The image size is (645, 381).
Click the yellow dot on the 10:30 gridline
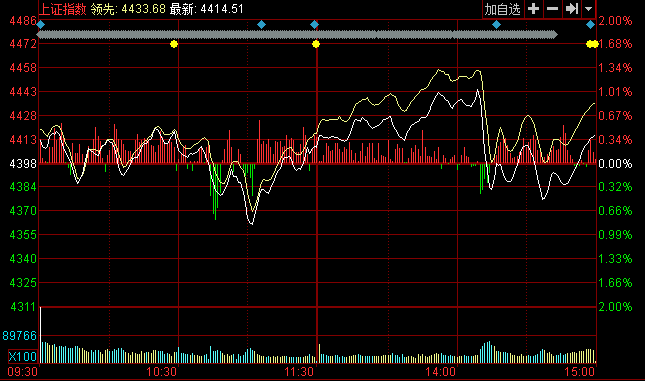[x=174, y=44]
